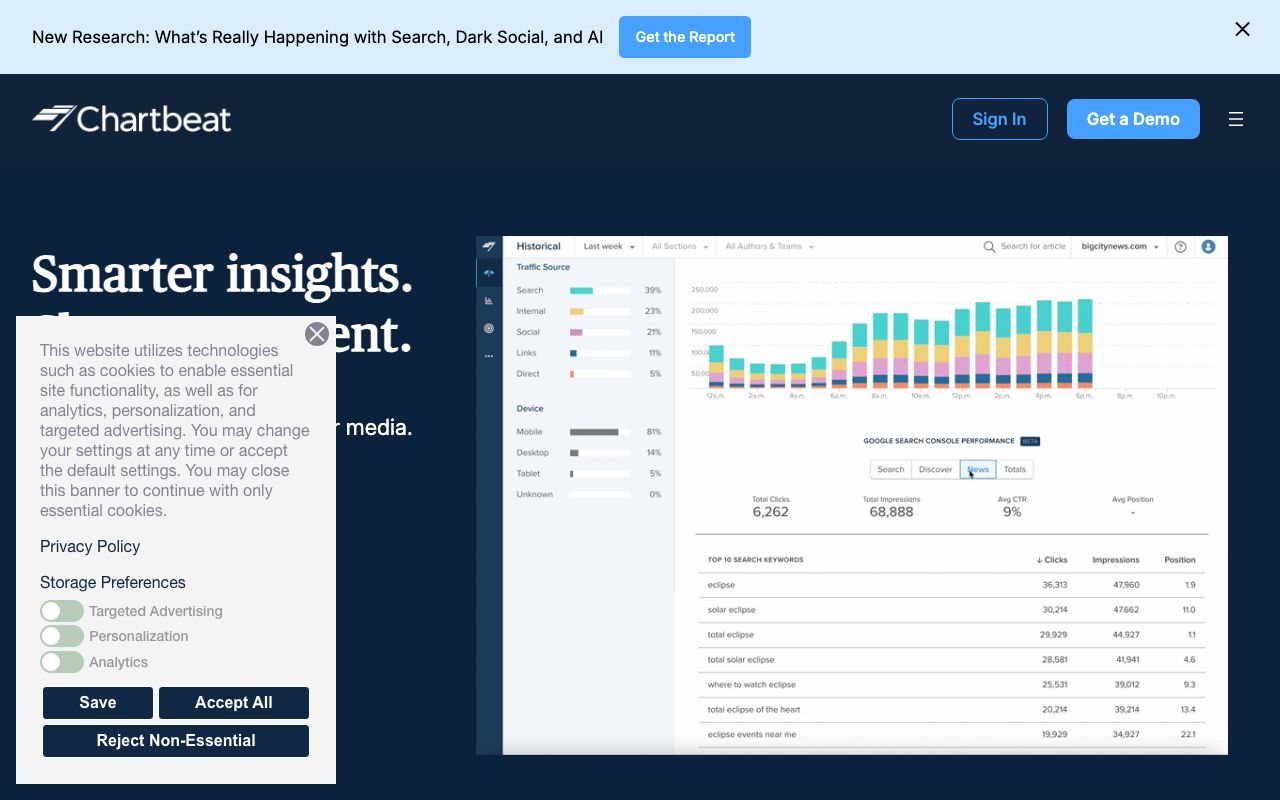The image size is (1280, 800).
Task: Switch to the Discover tab
Action: 936,469
